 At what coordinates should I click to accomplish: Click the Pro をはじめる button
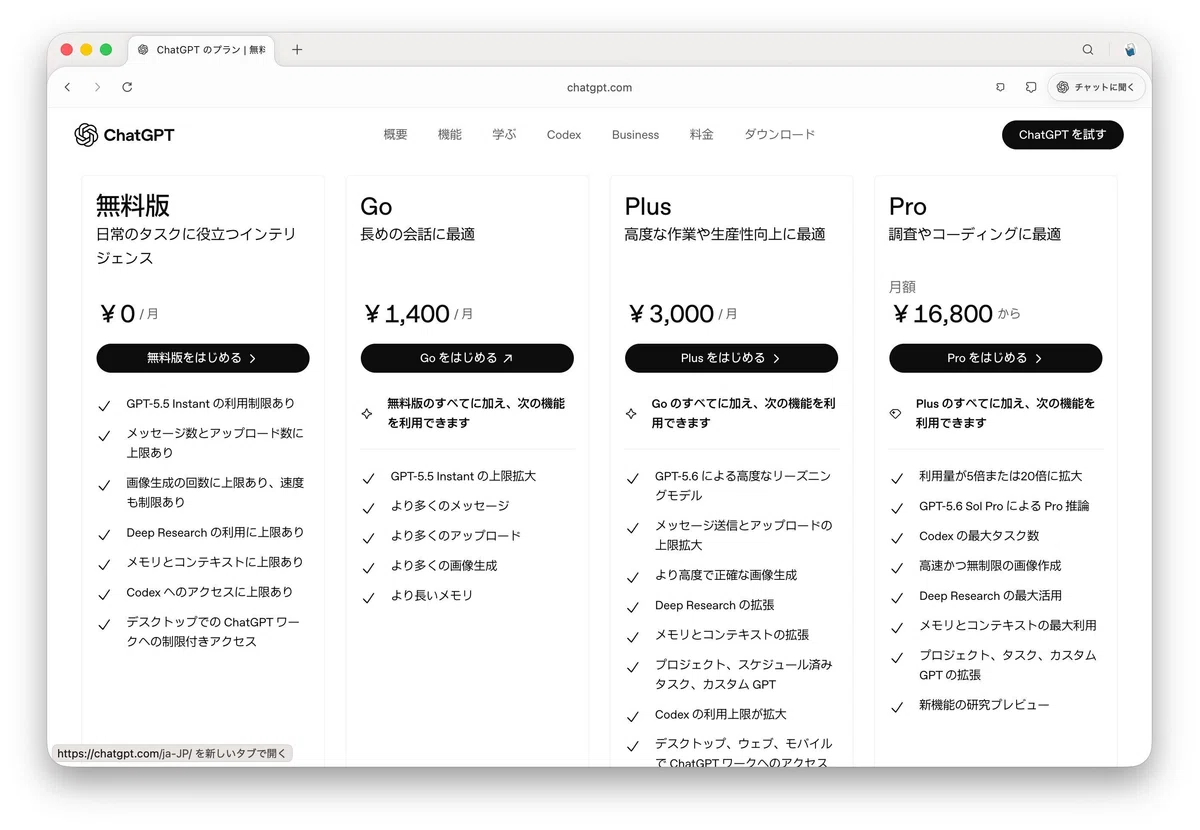995,358
